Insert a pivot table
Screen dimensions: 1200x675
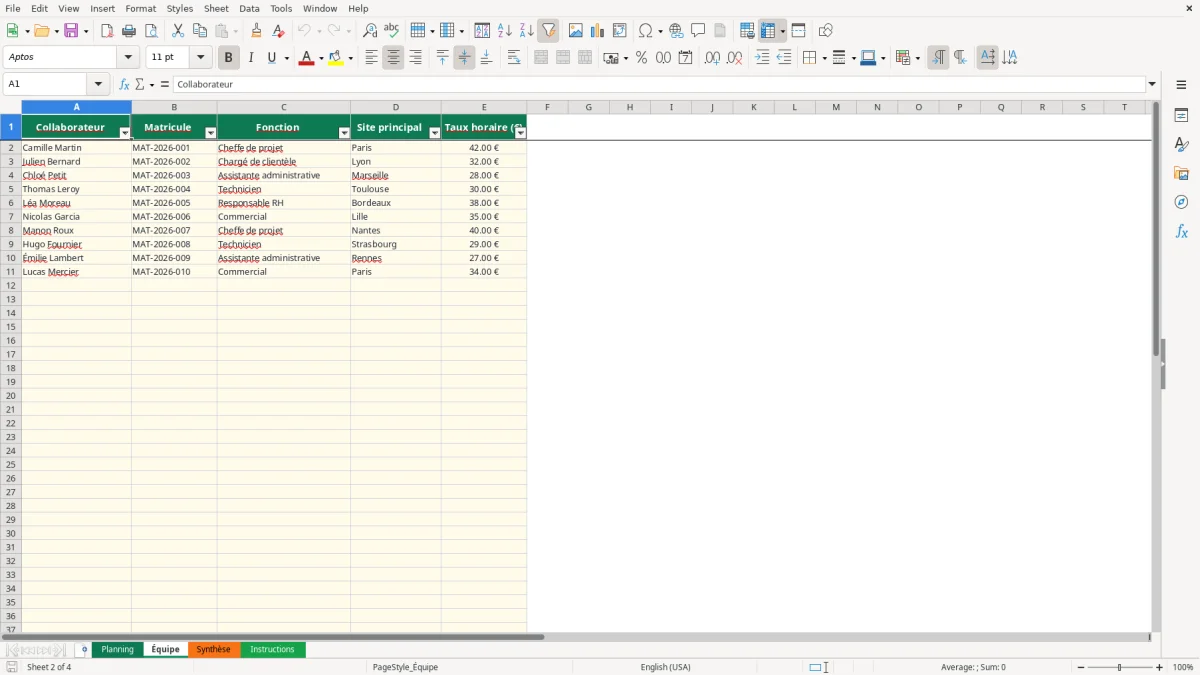click(x=620, y=31)
